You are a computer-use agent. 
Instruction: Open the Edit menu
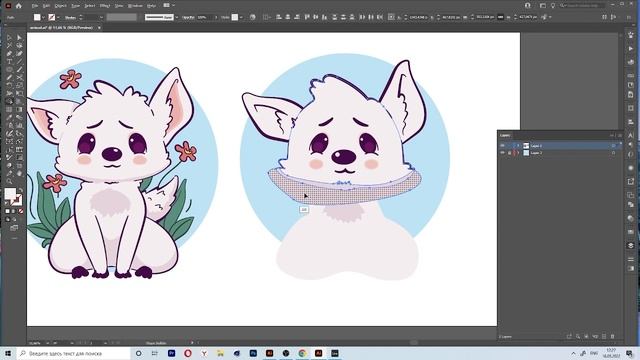47,6
